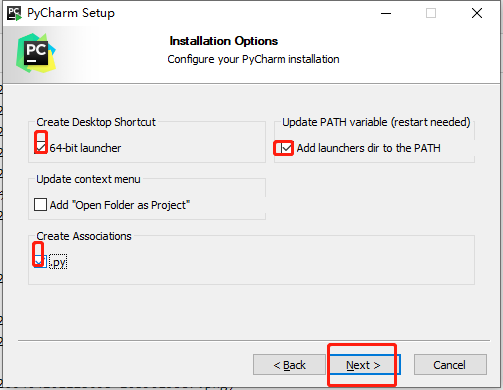Click the "Create Associations" group label

(x=84, y=236)
